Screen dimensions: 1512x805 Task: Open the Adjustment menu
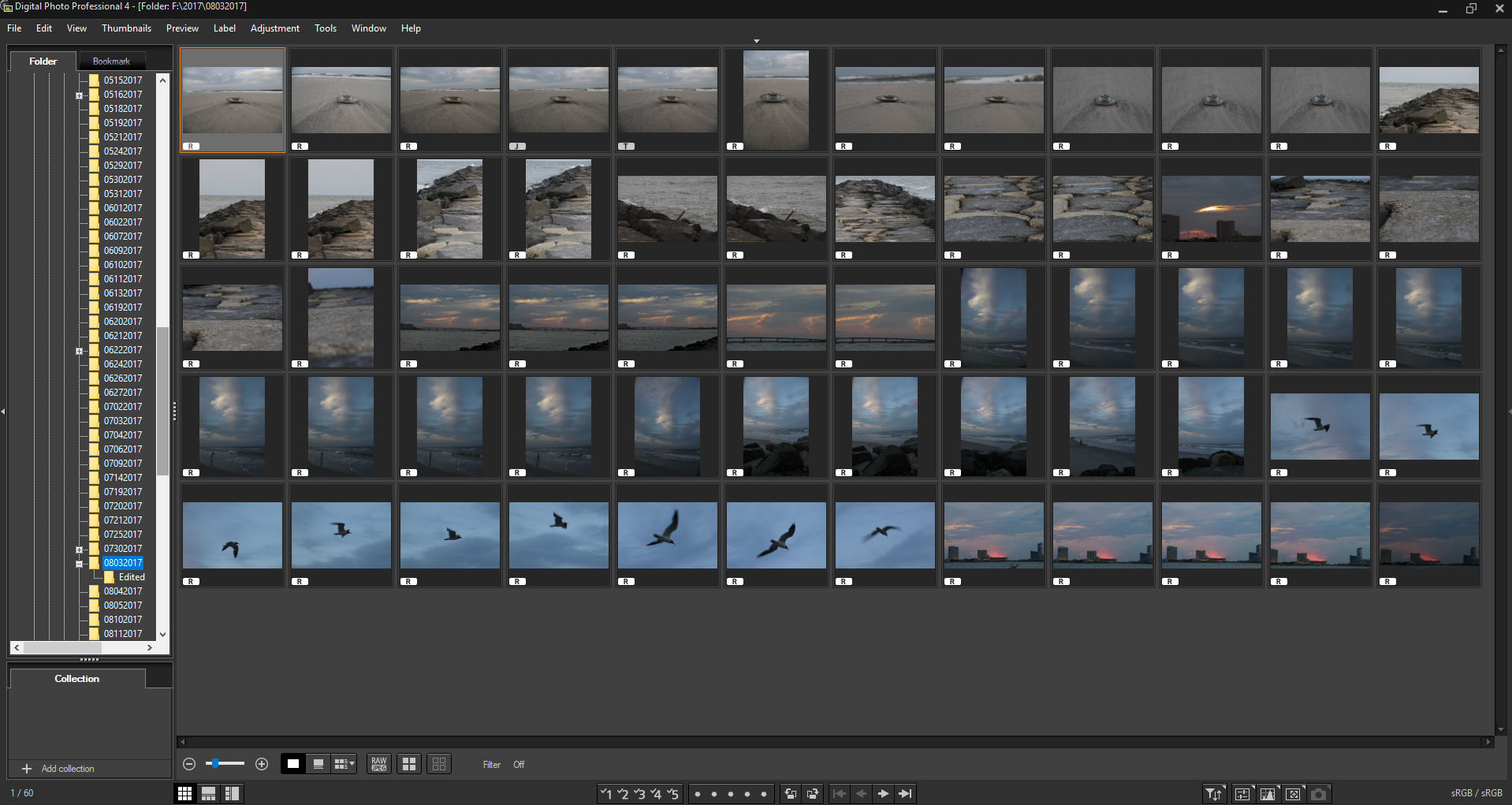pos(274,28)
